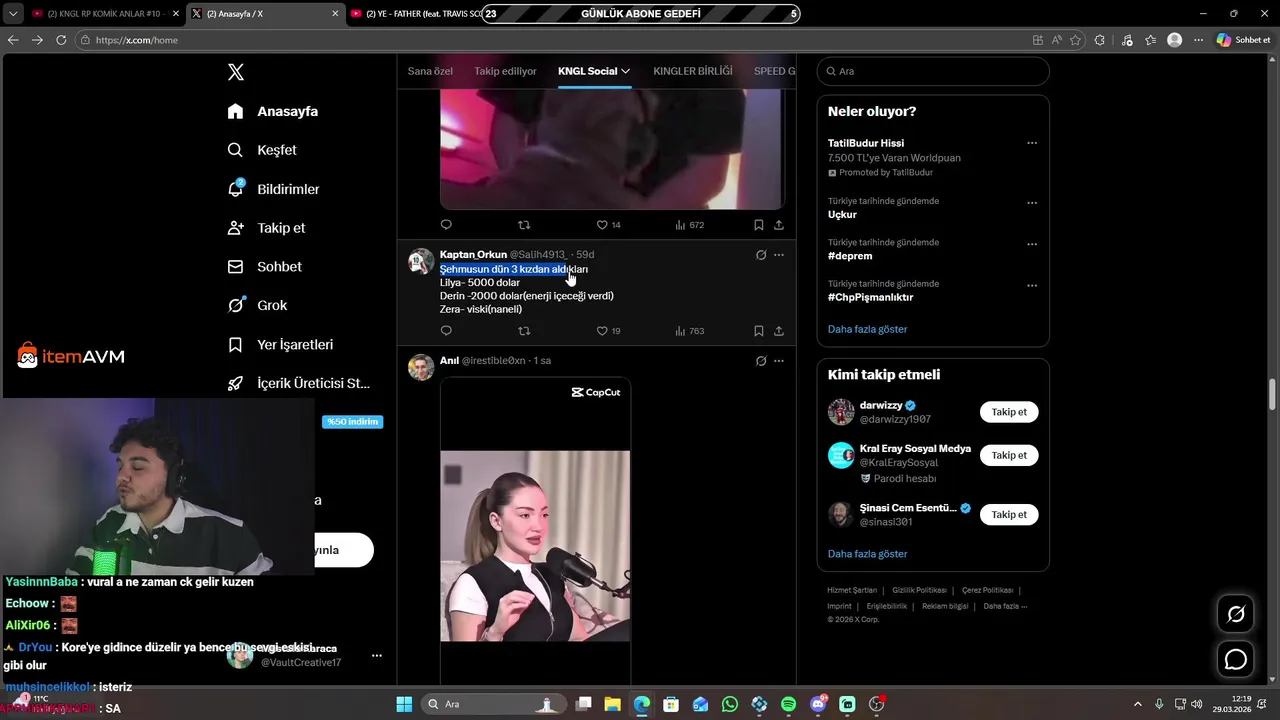Ask Grok about Kaptan Orkun's tweet

(761, 255)
